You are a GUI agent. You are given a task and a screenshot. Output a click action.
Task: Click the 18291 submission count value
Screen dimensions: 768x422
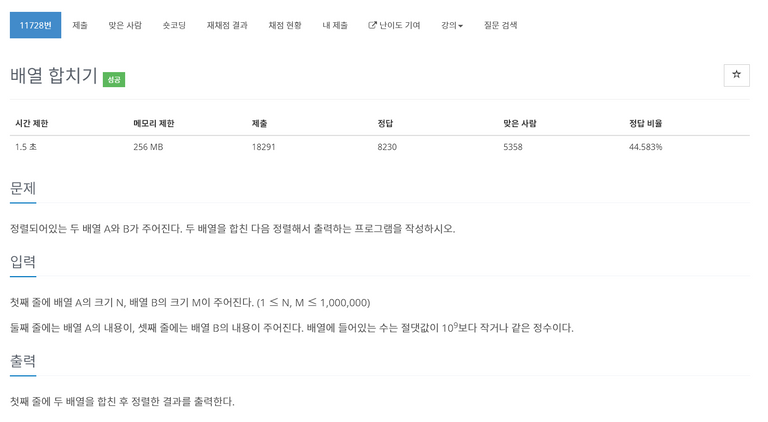264,147
